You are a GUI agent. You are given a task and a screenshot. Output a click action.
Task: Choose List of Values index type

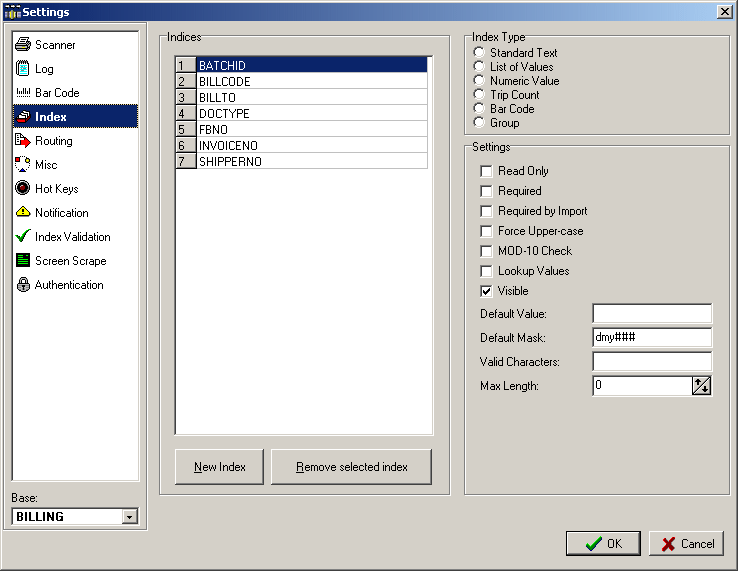click(479, 66)
